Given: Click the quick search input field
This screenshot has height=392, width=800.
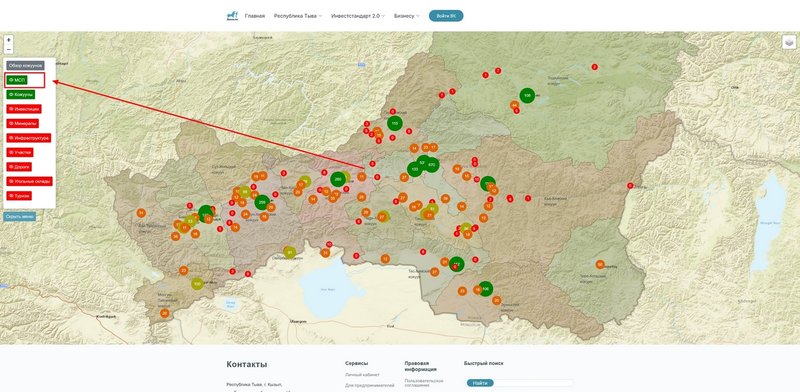Looking at the screenshot, I should coord(533,383).
